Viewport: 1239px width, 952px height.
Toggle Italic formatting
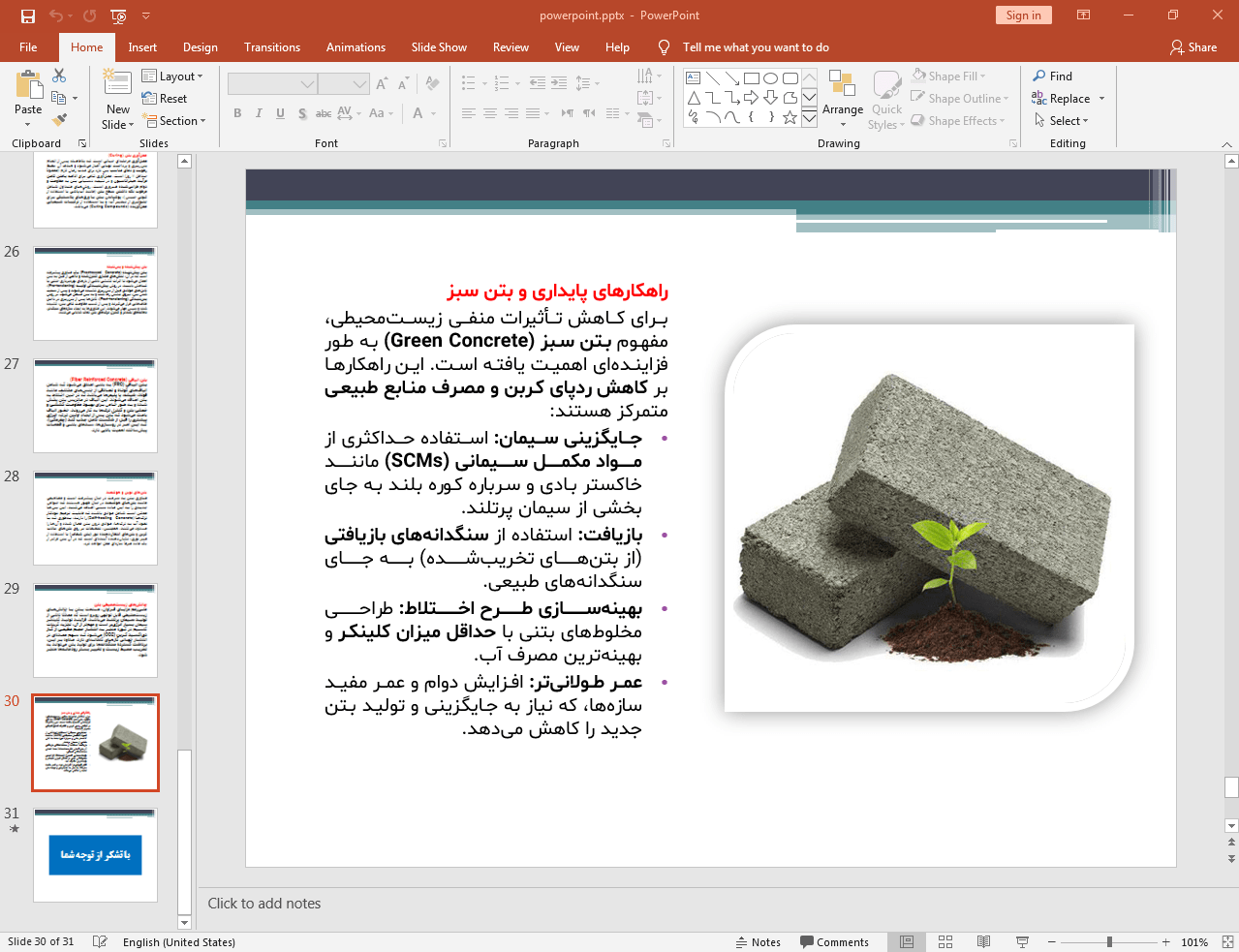259,113
